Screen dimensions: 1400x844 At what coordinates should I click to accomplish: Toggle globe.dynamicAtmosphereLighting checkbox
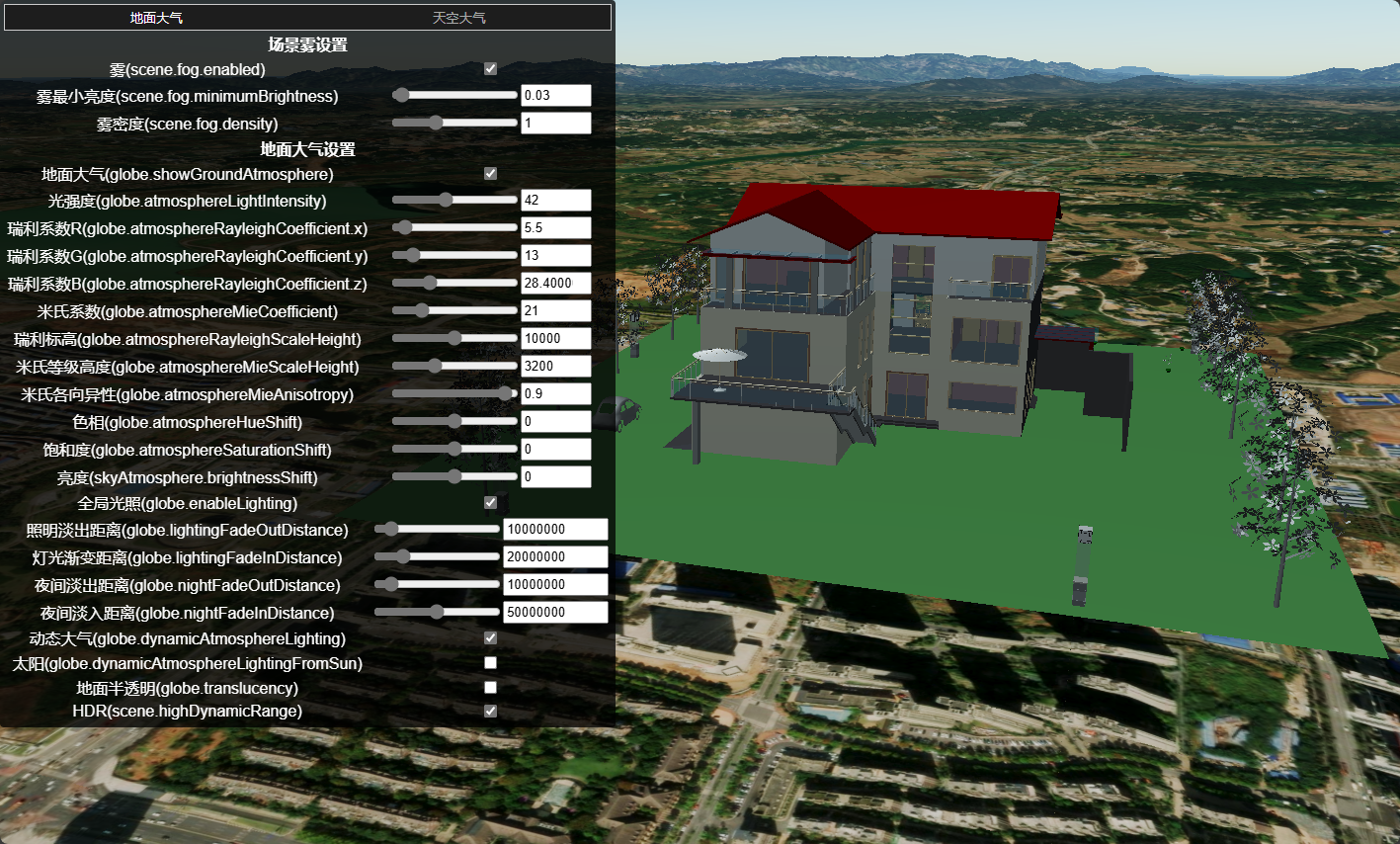[490, 638]
